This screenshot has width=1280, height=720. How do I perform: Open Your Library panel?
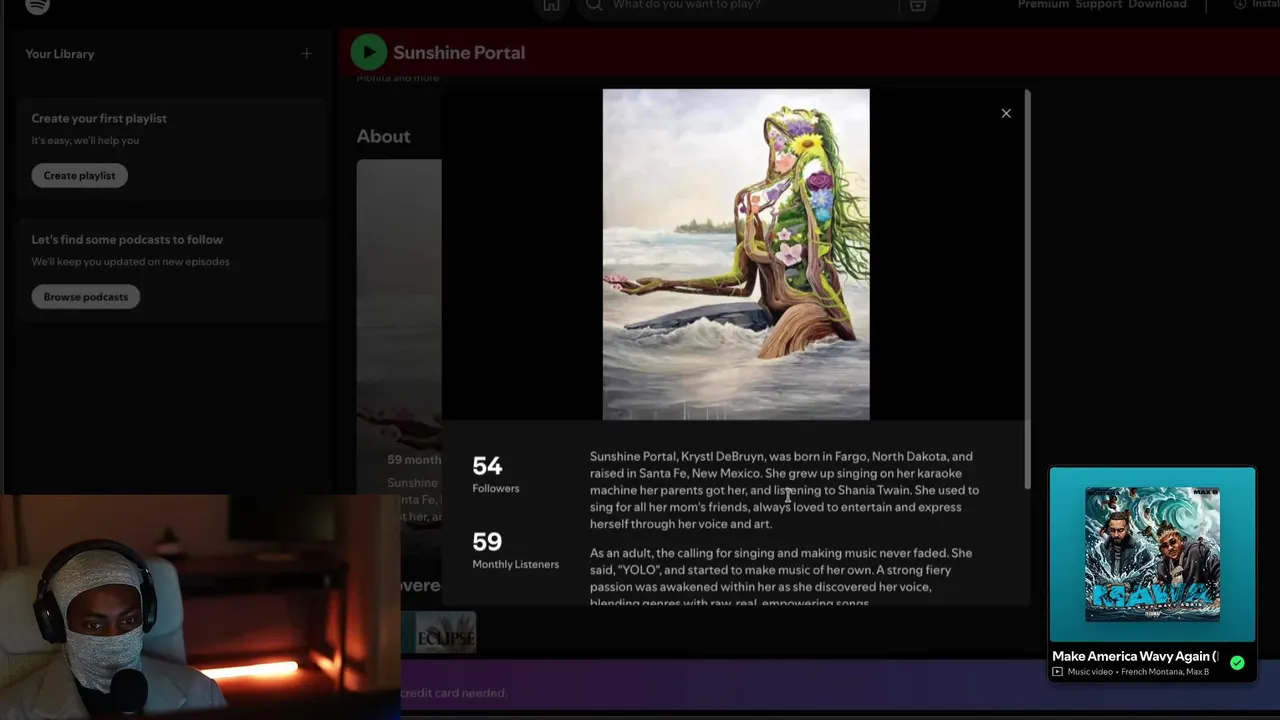point(60,54)
